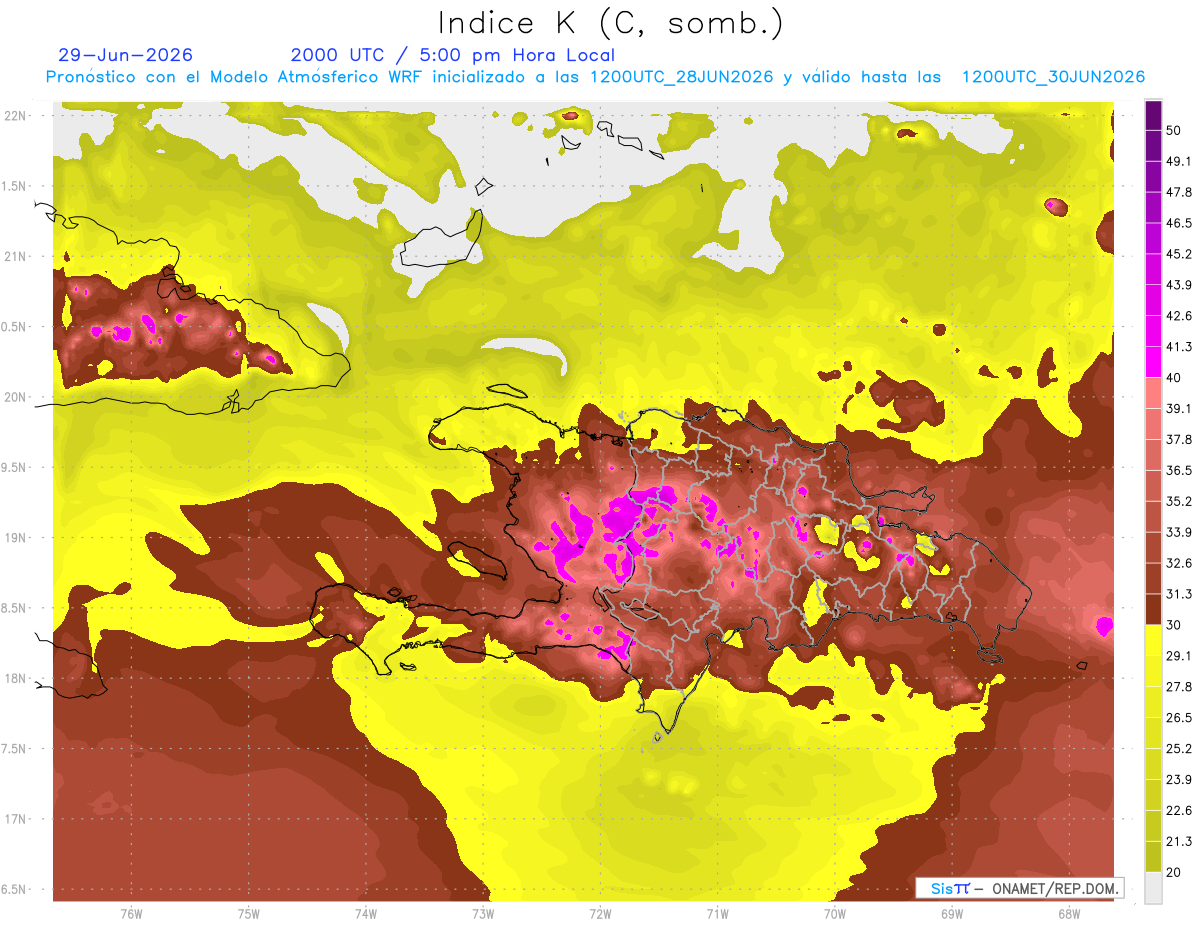Image resolution: width=1200 pixels, height=927 pixels.
Task: Click the "20N" latitude label
Action: tap(17, 397)
